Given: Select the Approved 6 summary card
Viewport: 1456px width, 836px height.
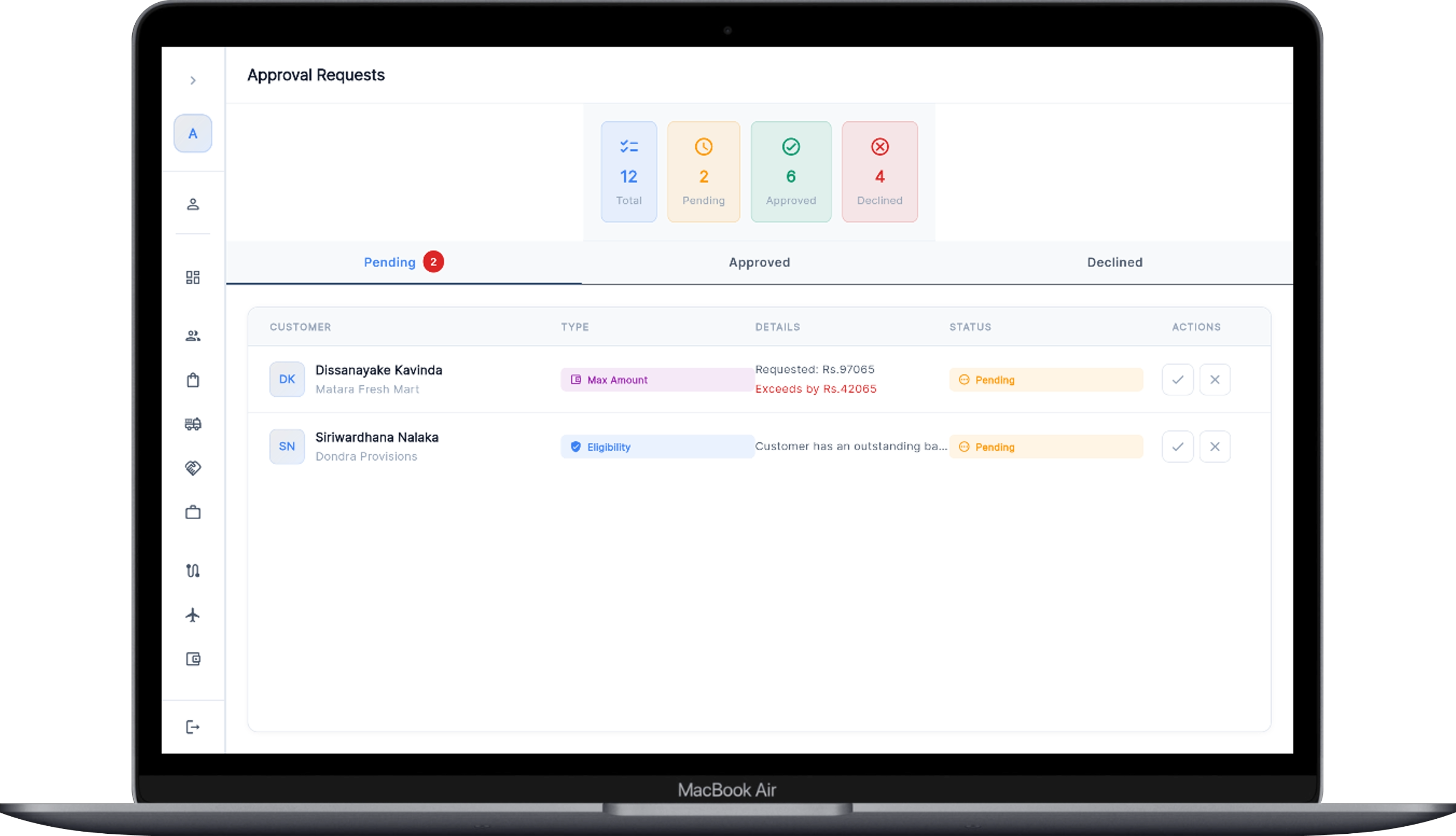Looking at the screenshot, I should pyautogui.click(x=791, y=172).
